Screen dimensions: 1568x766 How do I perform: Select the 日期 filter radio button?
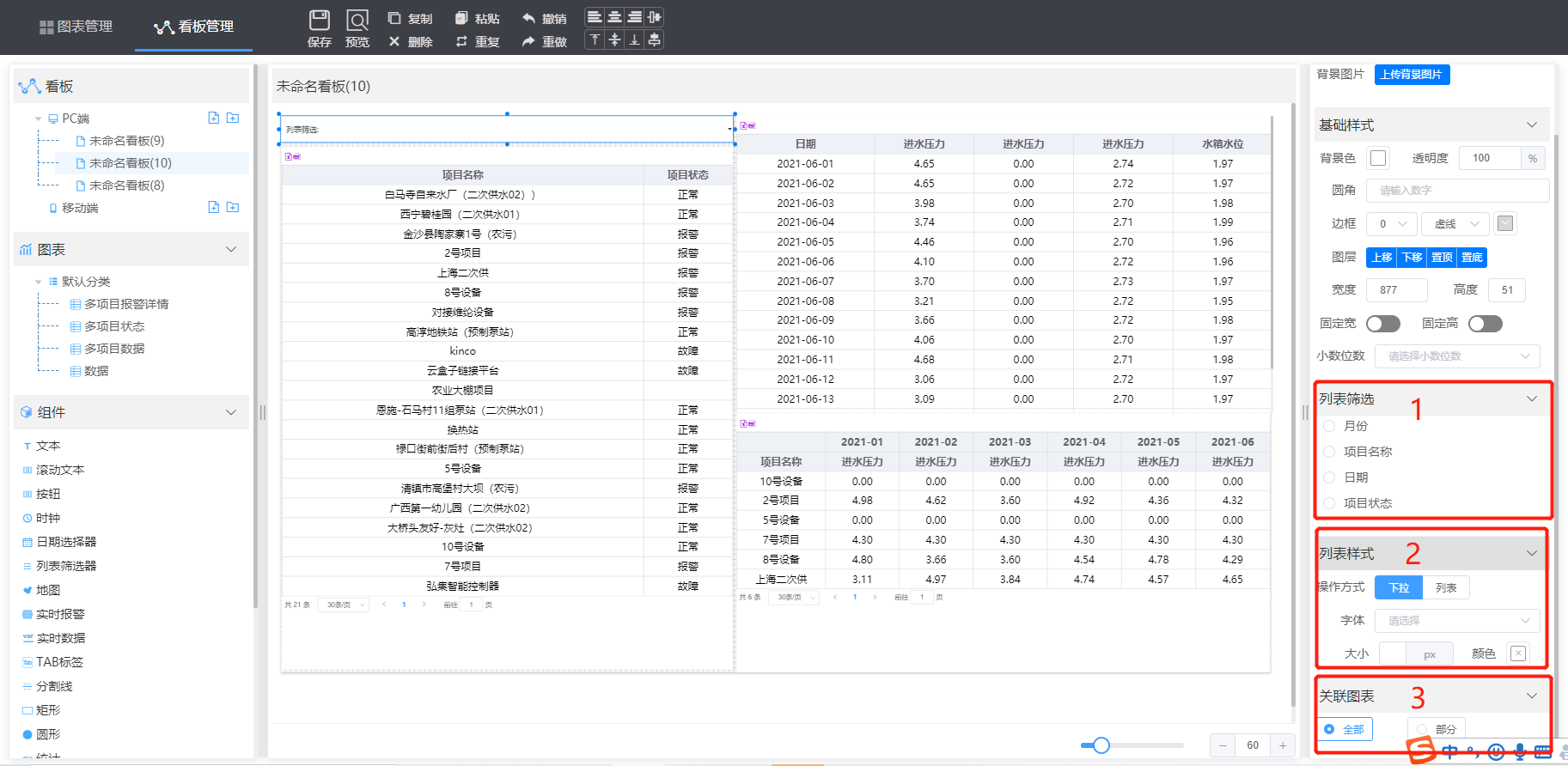point(1329,477)
